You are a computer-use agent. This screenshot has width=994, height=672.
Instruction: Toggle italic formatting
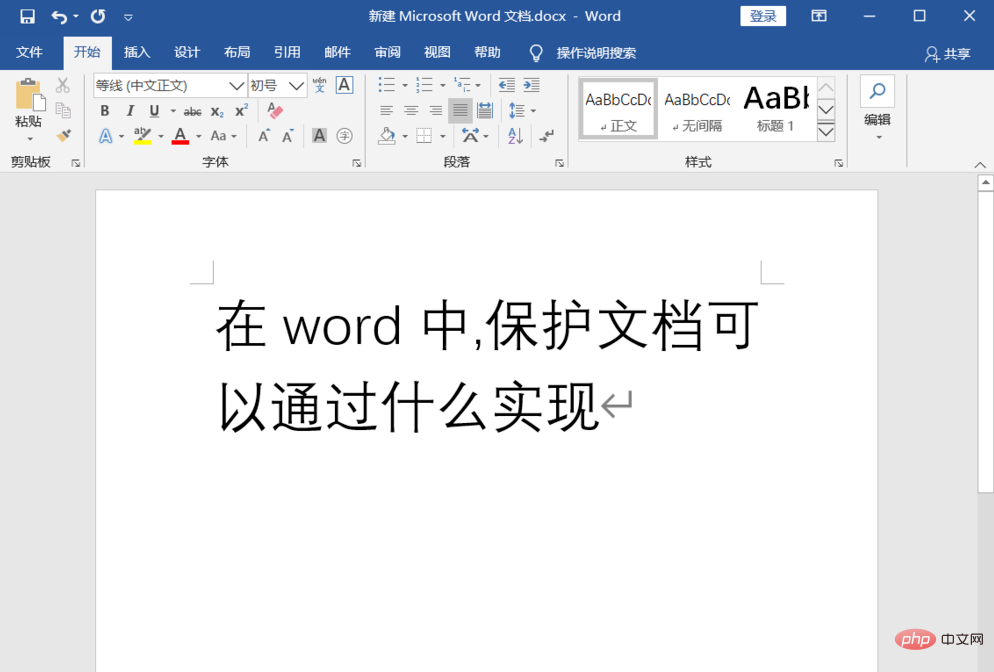pos(130,111)
